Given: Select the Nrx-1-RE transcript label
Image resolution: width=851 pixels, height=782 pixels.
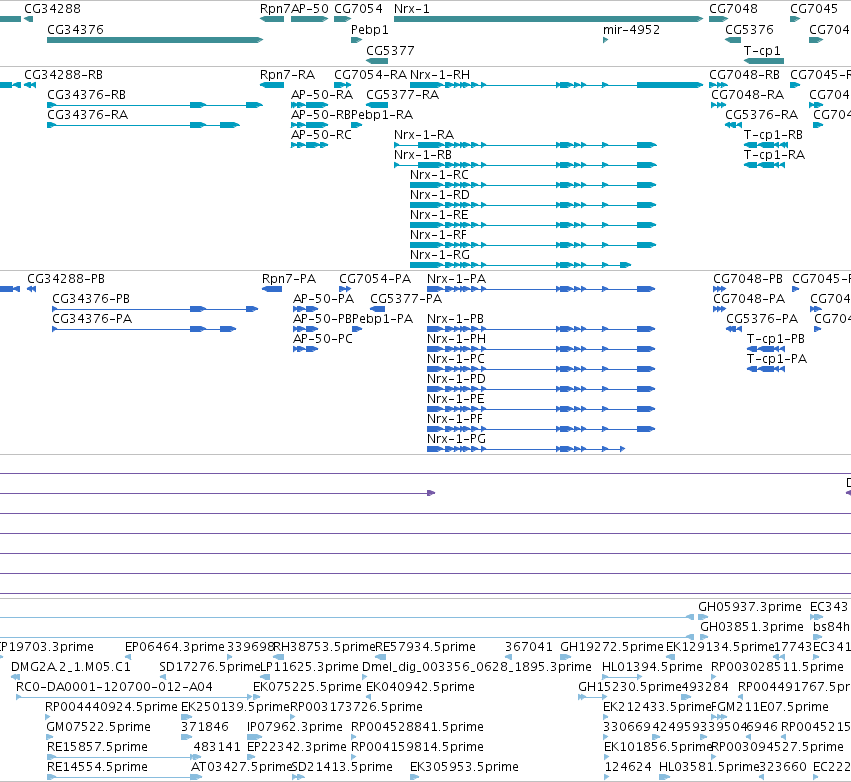Looking at the screenshot, I should 439,215.
